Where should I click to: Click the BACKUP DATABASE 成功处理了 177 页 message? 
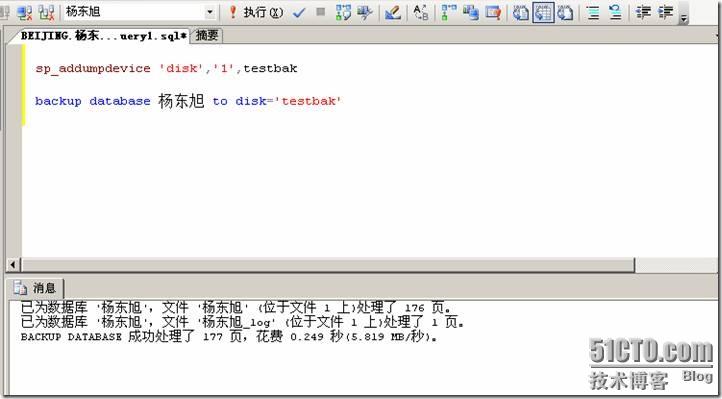tap(228, 336)
